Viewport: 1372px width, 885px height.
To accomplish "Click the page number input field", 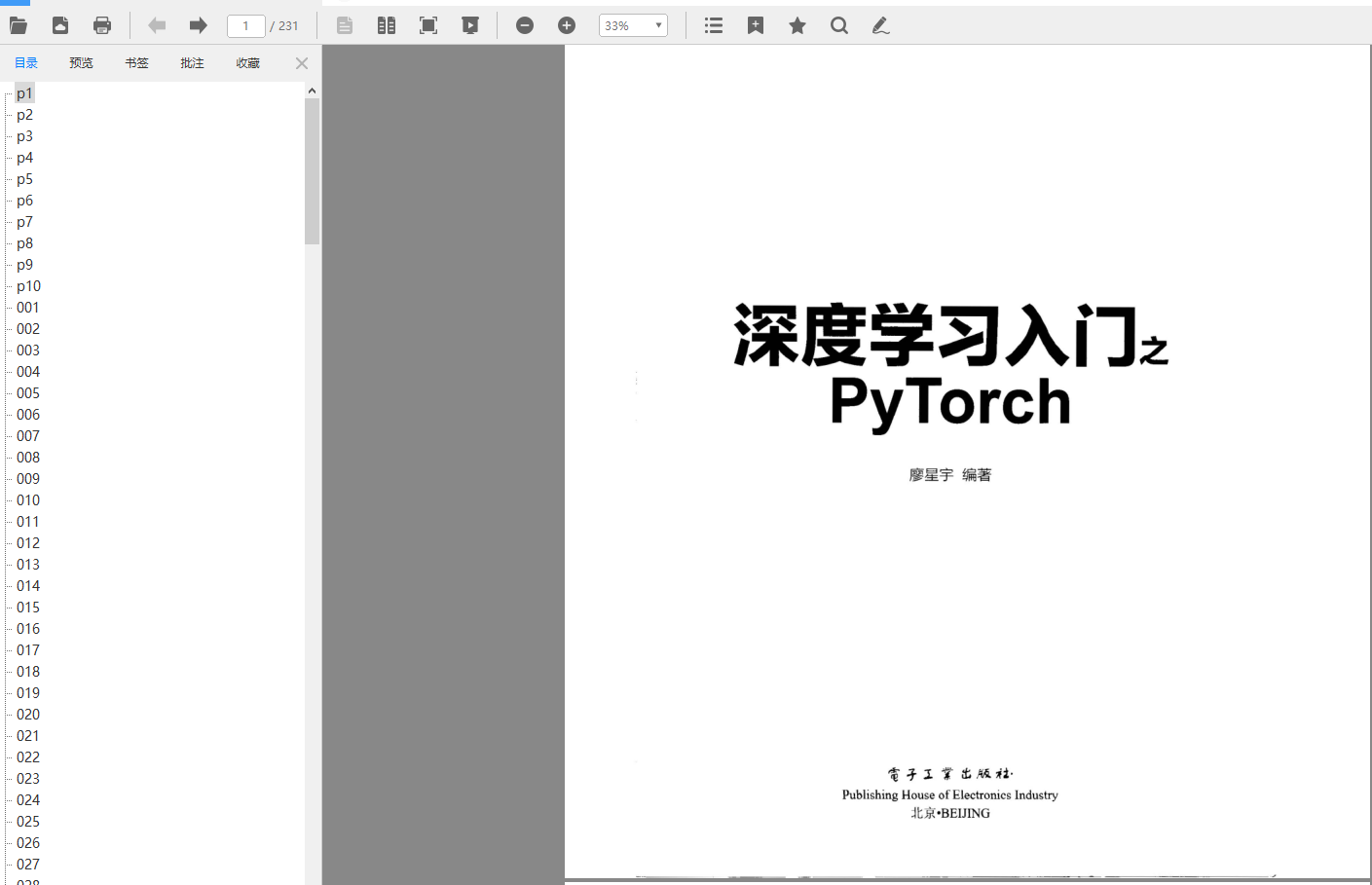I will click(x=245, y=25).
